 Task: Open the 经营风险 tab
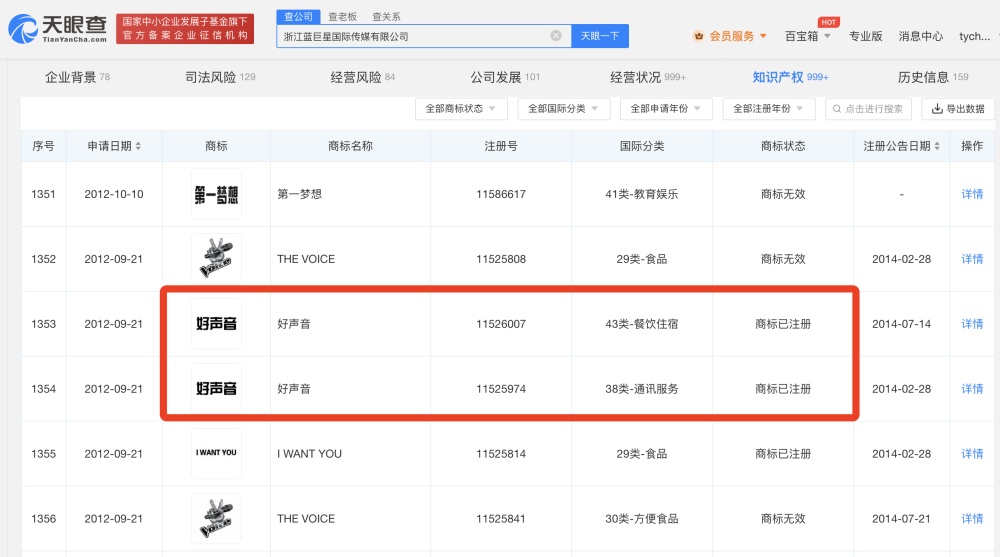[x=362, y=77]
